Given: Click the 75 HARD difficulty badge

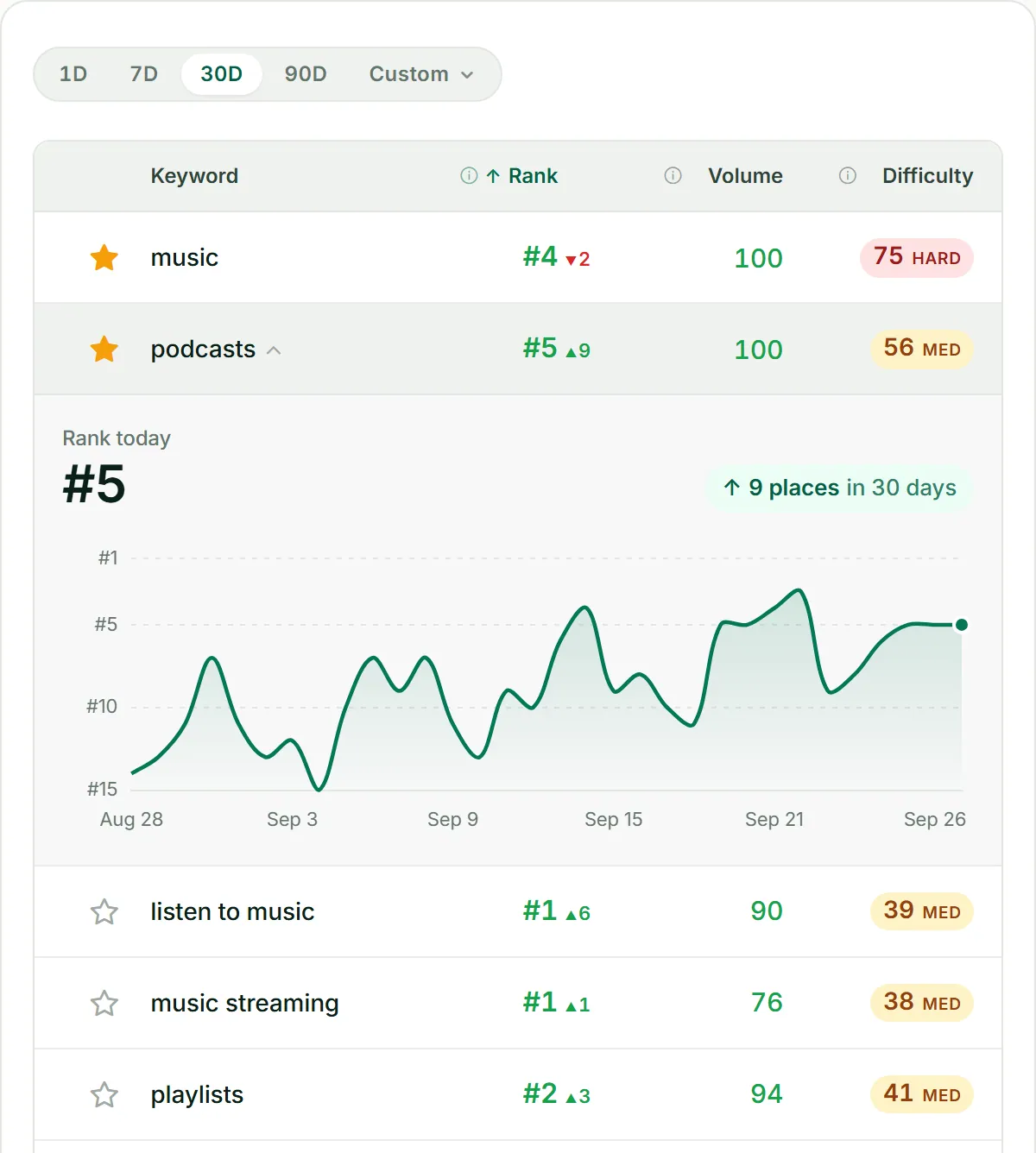Looking at the screenshot, I should (x=917, y=257).
